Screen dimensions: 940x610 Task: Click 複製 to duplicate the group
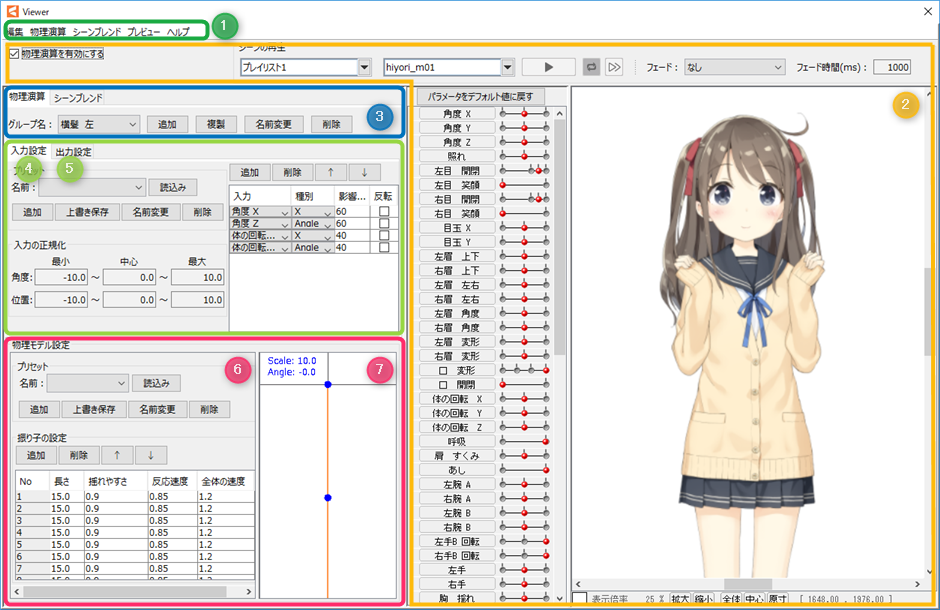pos(216,125)
